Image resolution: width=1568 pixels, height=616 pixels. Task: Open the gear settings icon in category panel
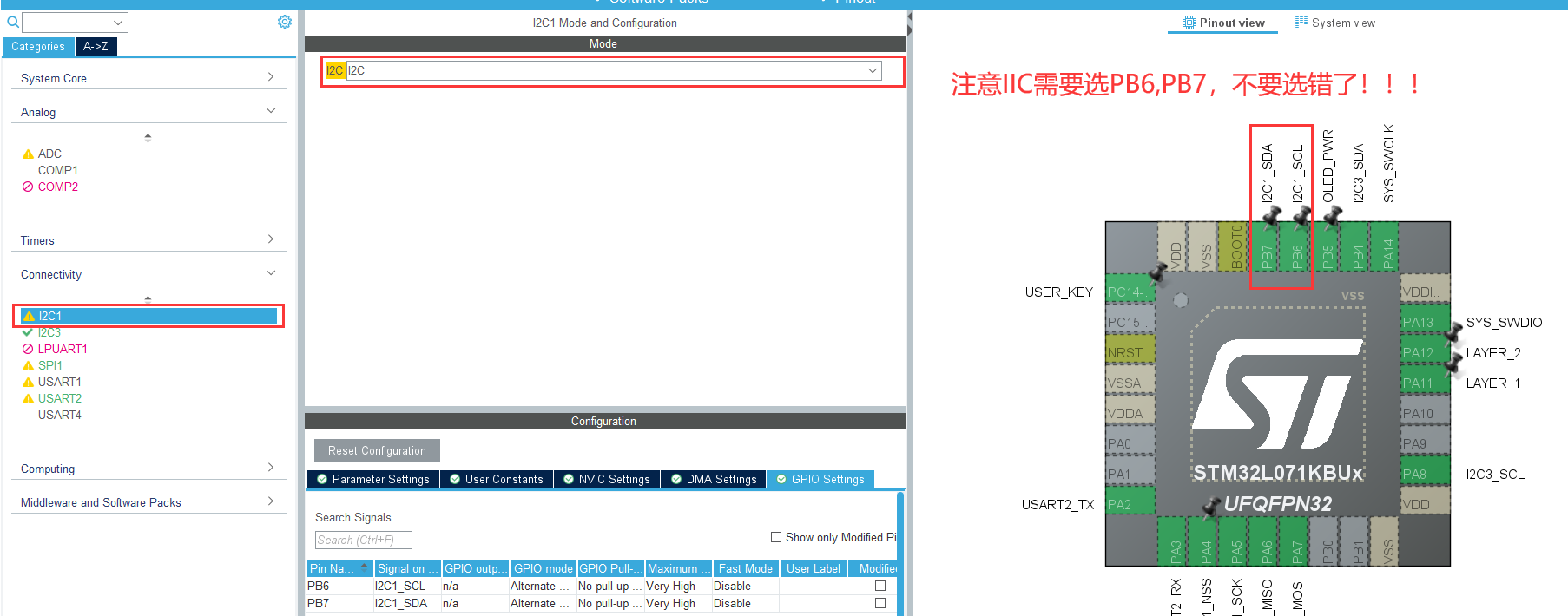(285, 22)
